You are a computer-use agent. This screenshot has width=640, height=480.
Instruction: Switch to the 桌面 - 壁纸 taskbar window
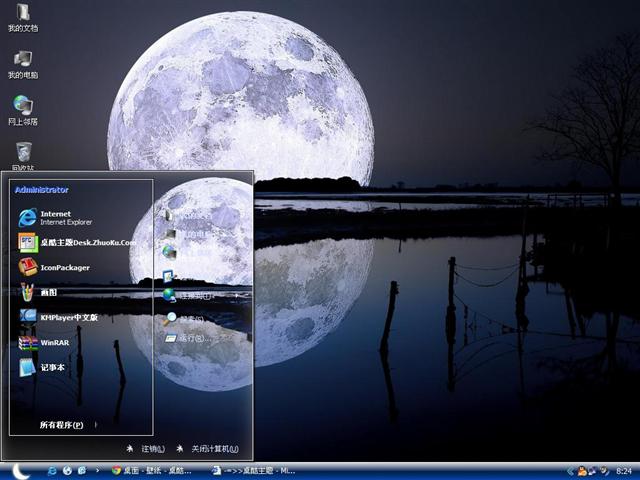pyautogui.click(x=154, y=470)
